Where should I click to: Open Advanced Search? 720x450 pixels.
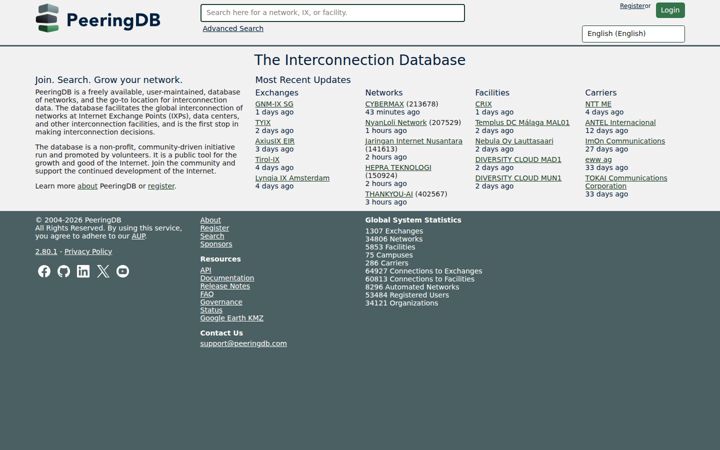tap(233, 28)
